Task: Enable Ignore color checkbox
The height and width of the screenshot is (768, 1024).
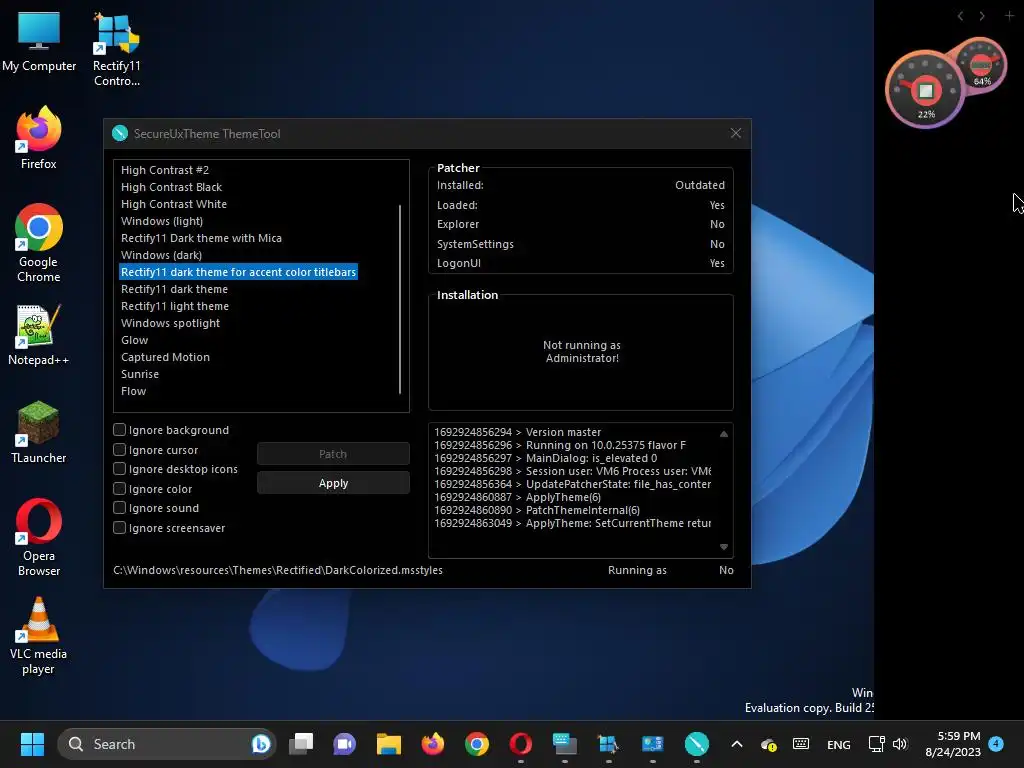Action: point(120,488)
